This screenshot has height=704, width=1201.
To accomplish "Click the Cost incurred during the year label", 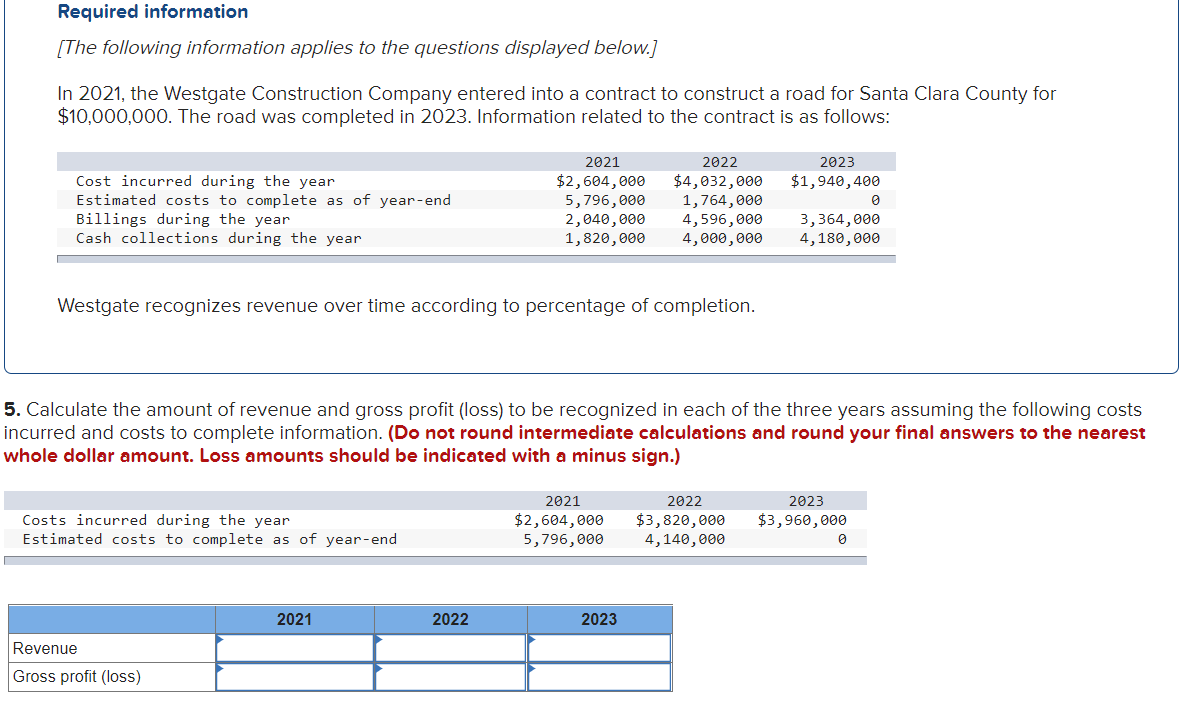I will point(205,181).
